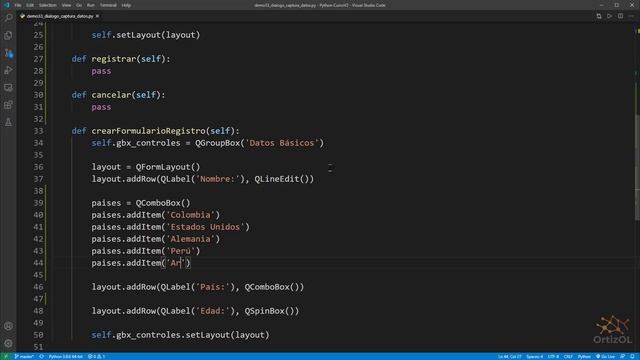Click QSpinBox() on line 48

(x=269, y=311)
